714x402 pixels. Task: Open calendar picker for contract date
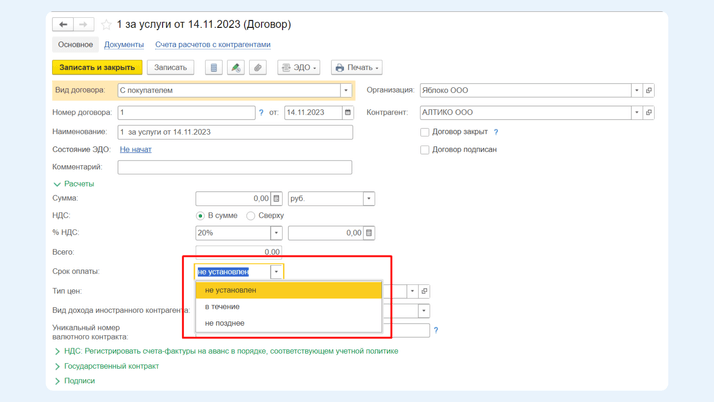click(348, 113)
